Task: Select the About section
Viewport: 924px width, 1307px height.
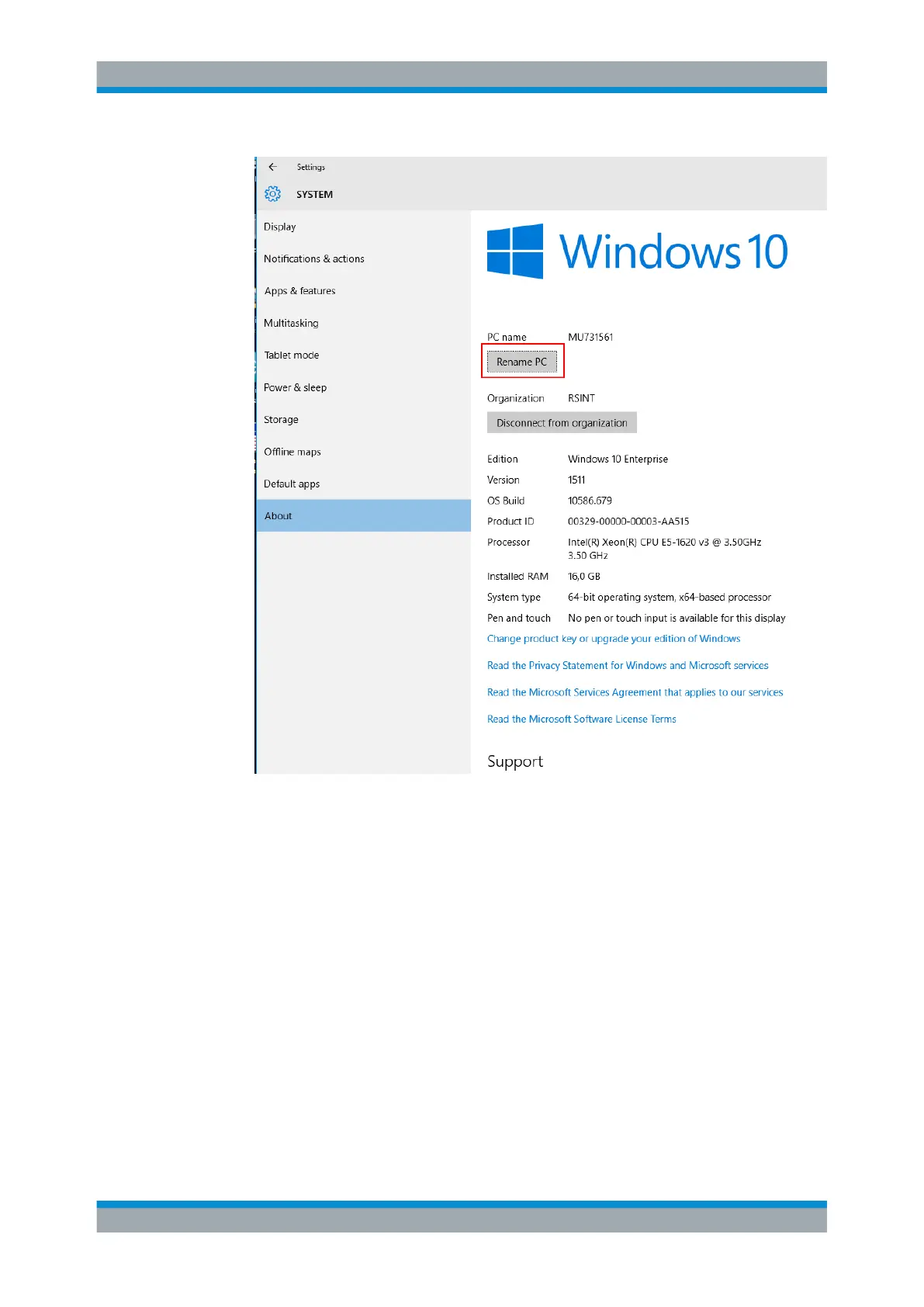Action: tap(363, 515)
